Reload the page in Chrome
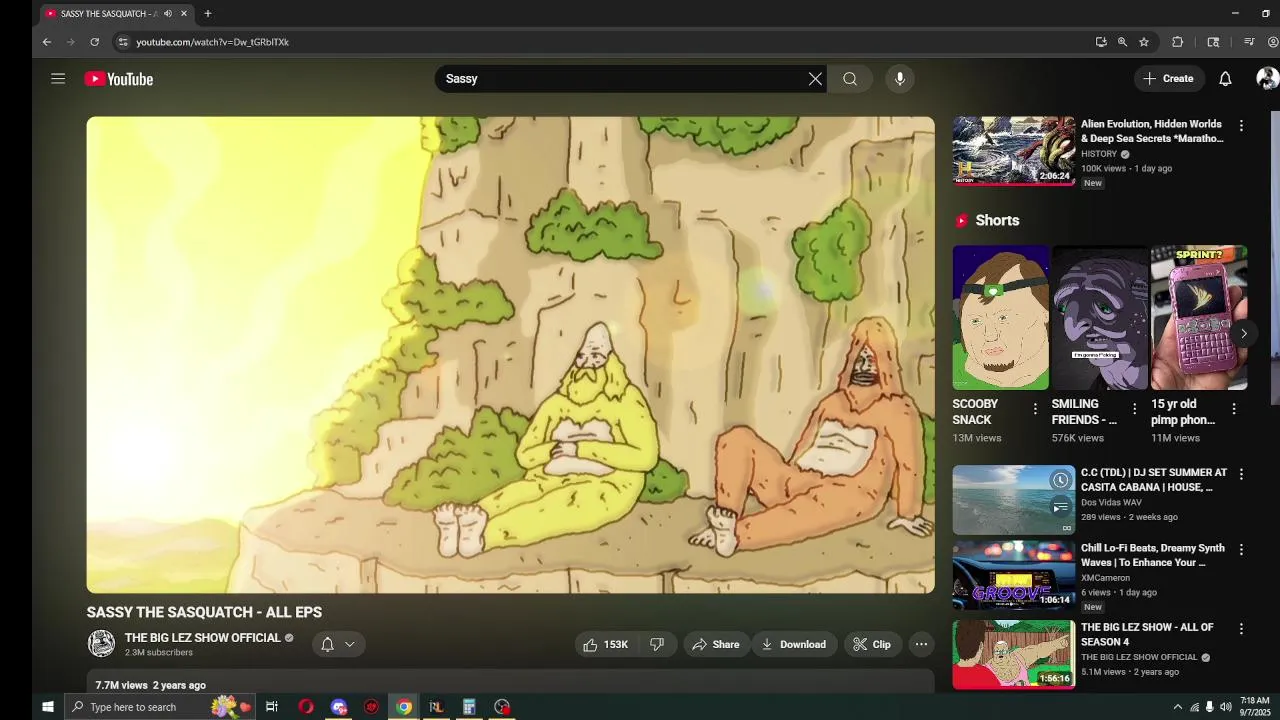The width and height of the screenshot is (1280, 720). pyautogui.click(x=94, y=42)
